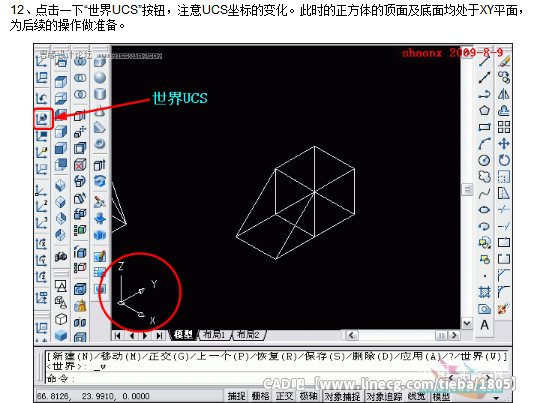Select the Rectangle draw tool
Viewport: 550px width, 403px height.
[484, 127]
